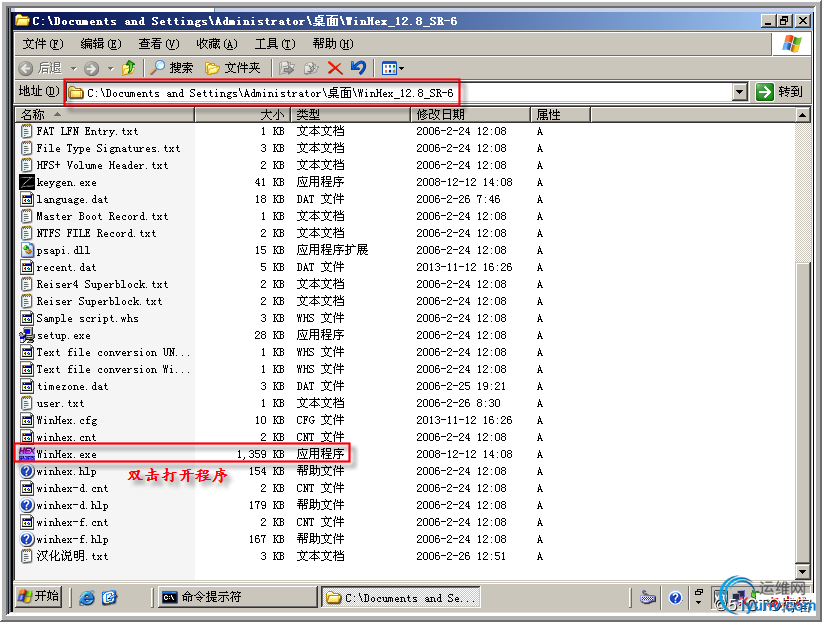822x622 pixels.
Task: Open the File (文件) menu
Action: click(42, 44)
